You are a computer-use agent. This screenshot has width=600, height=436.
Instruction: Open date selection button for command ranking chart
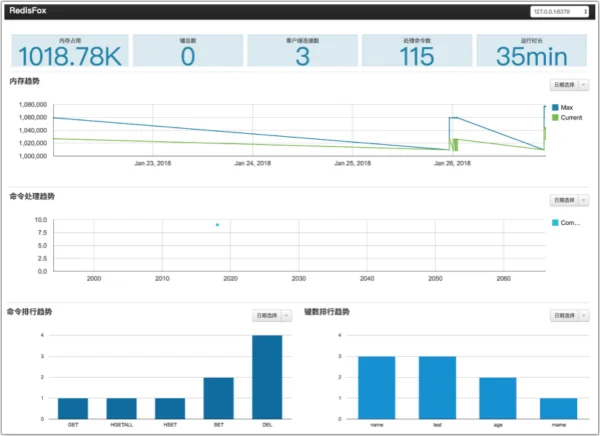click(267, 315)
